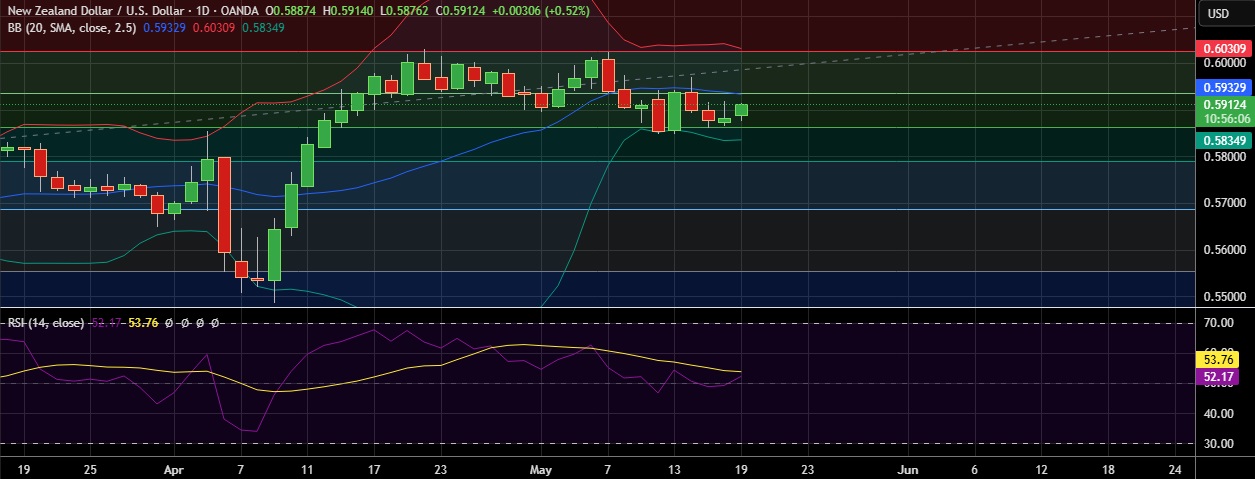This screenshot has width=1255, height=479.
Task: Click the red upper band price label 0.60309
Action: pos(1225,48)
